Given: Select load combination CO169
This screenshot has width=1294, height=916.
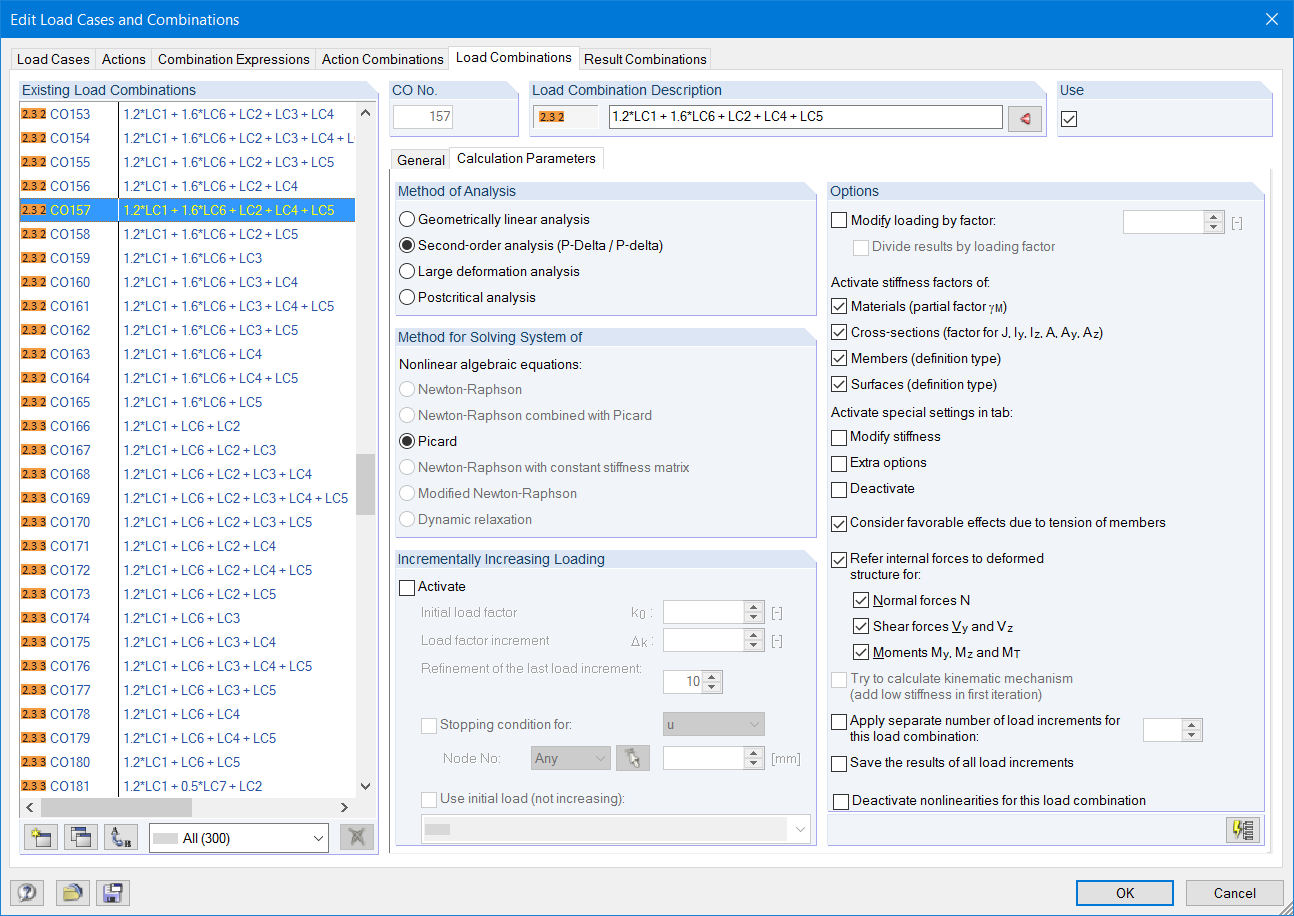Looking at the screenshot, I should 187,498.
